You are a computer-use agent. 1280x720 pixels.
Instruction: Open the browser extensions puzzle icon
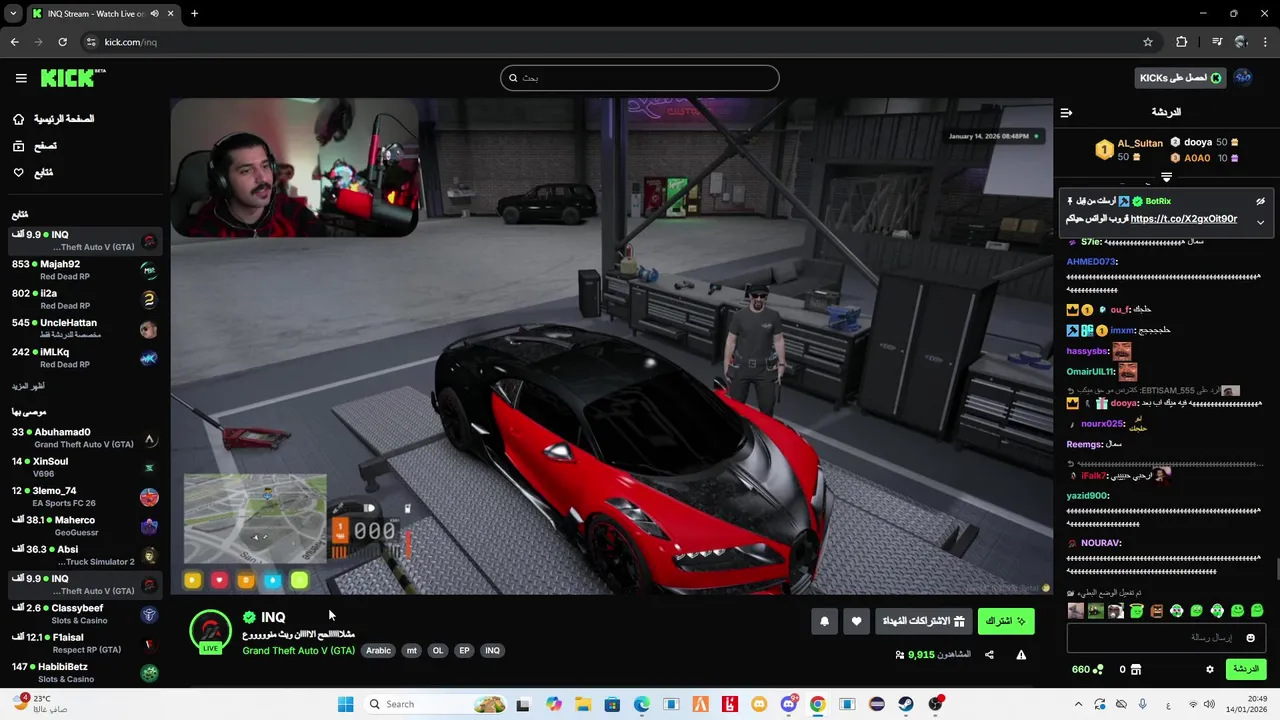[1181, 42]
